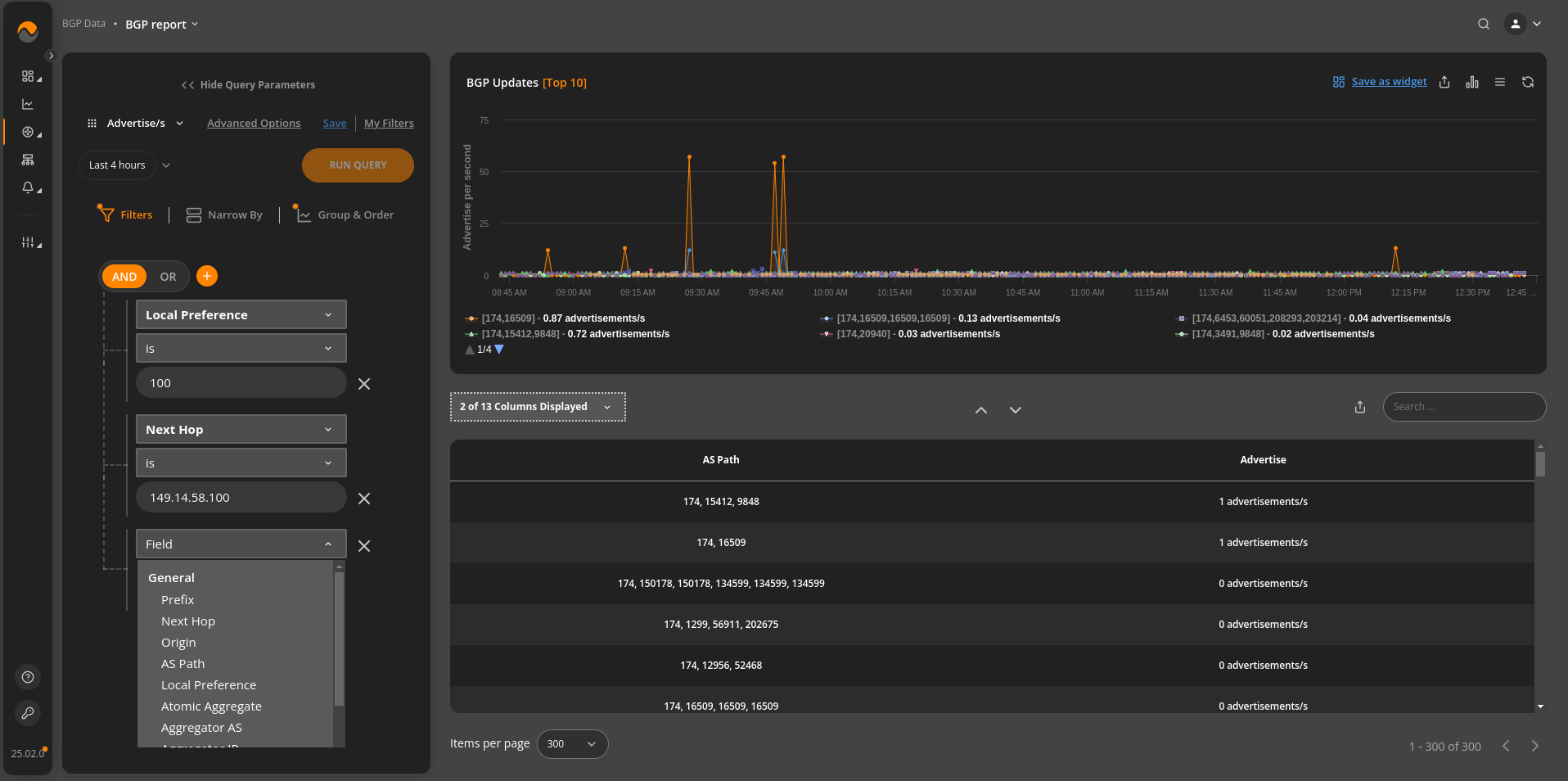Screen dimensions: 1568x781
Task: Toggle the [174,3491,9848] legend series
Action: 1275,334
